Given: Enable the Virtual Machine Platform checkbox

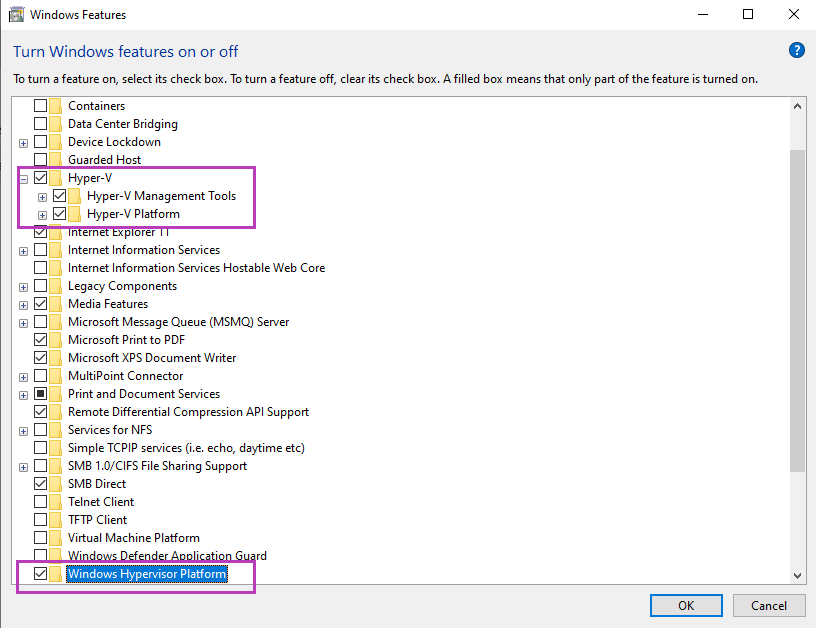Looking at the screenshot, I should 40,537.
